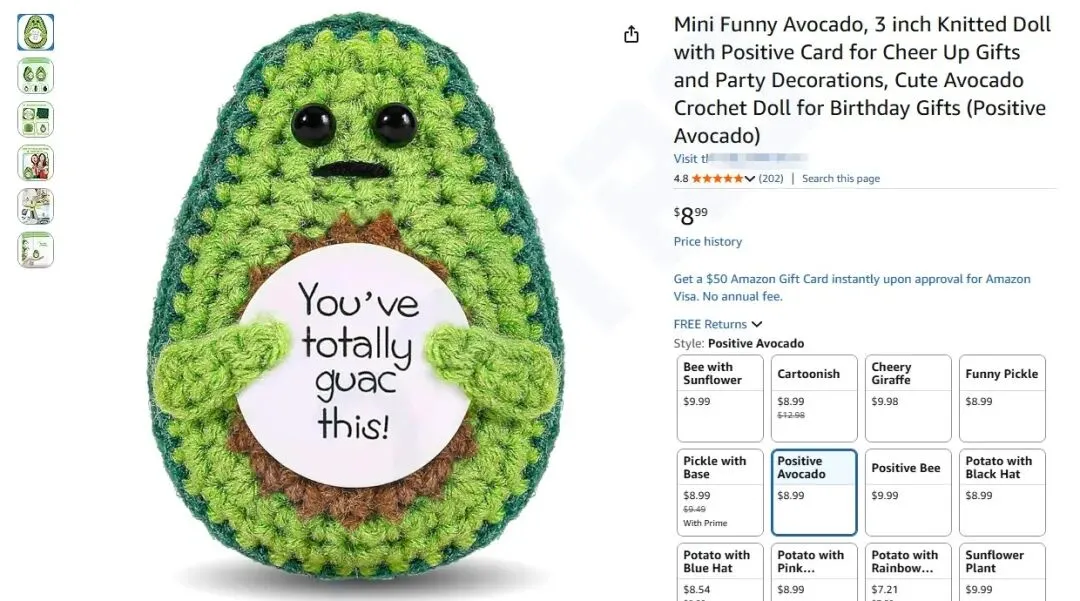Select Potato with Black Hat style
The width and height of the screenshot is (1080, 601).
coord(1001,492)
